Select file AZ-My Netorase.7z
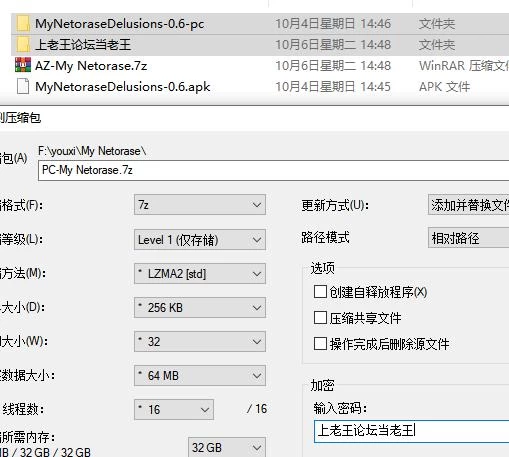Image resolution: width=509 pixels, height=457 pixels. click(91, 66)
